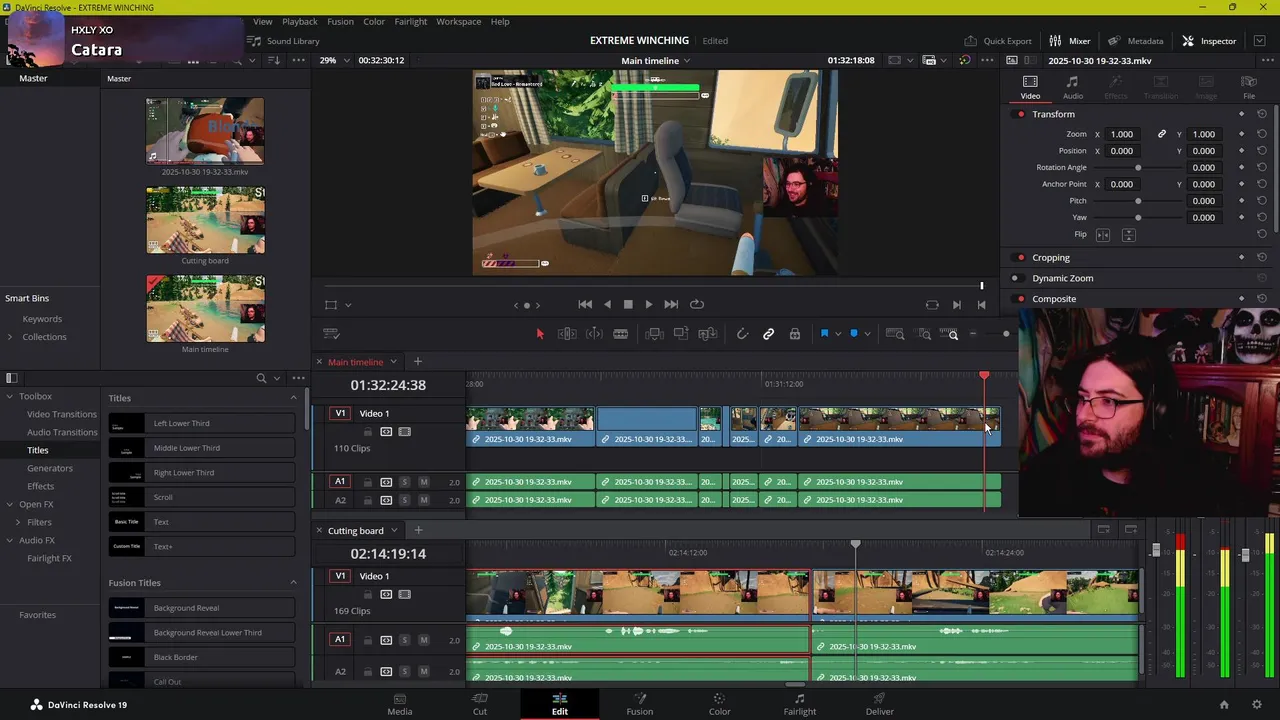Click the Detail Zoom icon
Viewport: 1280px width, 720px height.
pos(924,334)
